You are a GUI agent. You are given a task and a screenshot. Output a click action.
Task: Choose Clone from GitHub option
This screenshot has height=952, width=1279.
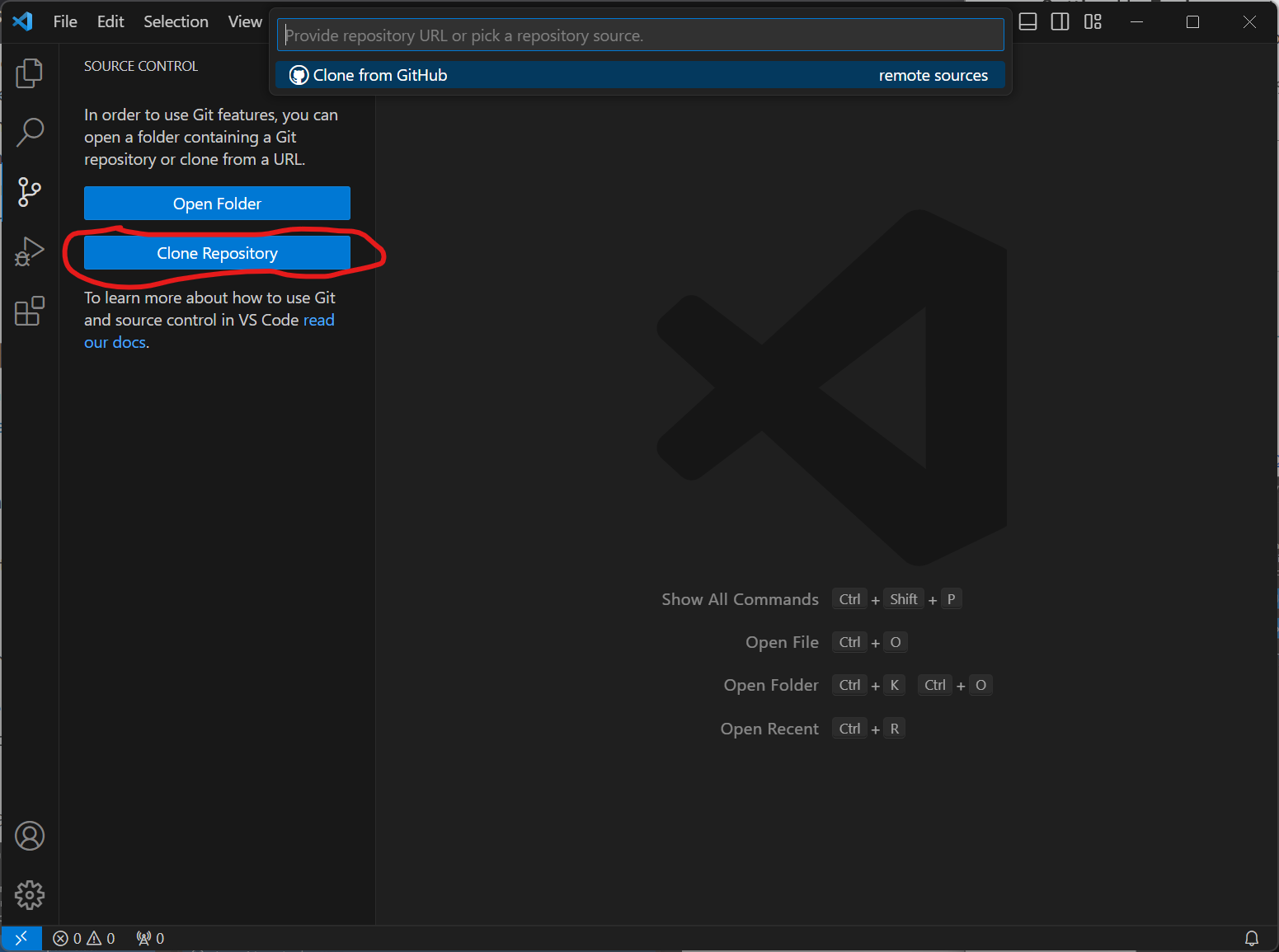tap(380, 75)
